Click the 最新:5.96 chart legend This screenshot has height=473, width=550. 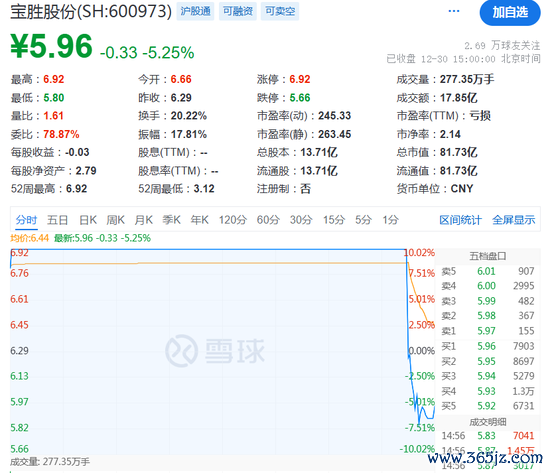pyautogui.click(x=102, y=238)
